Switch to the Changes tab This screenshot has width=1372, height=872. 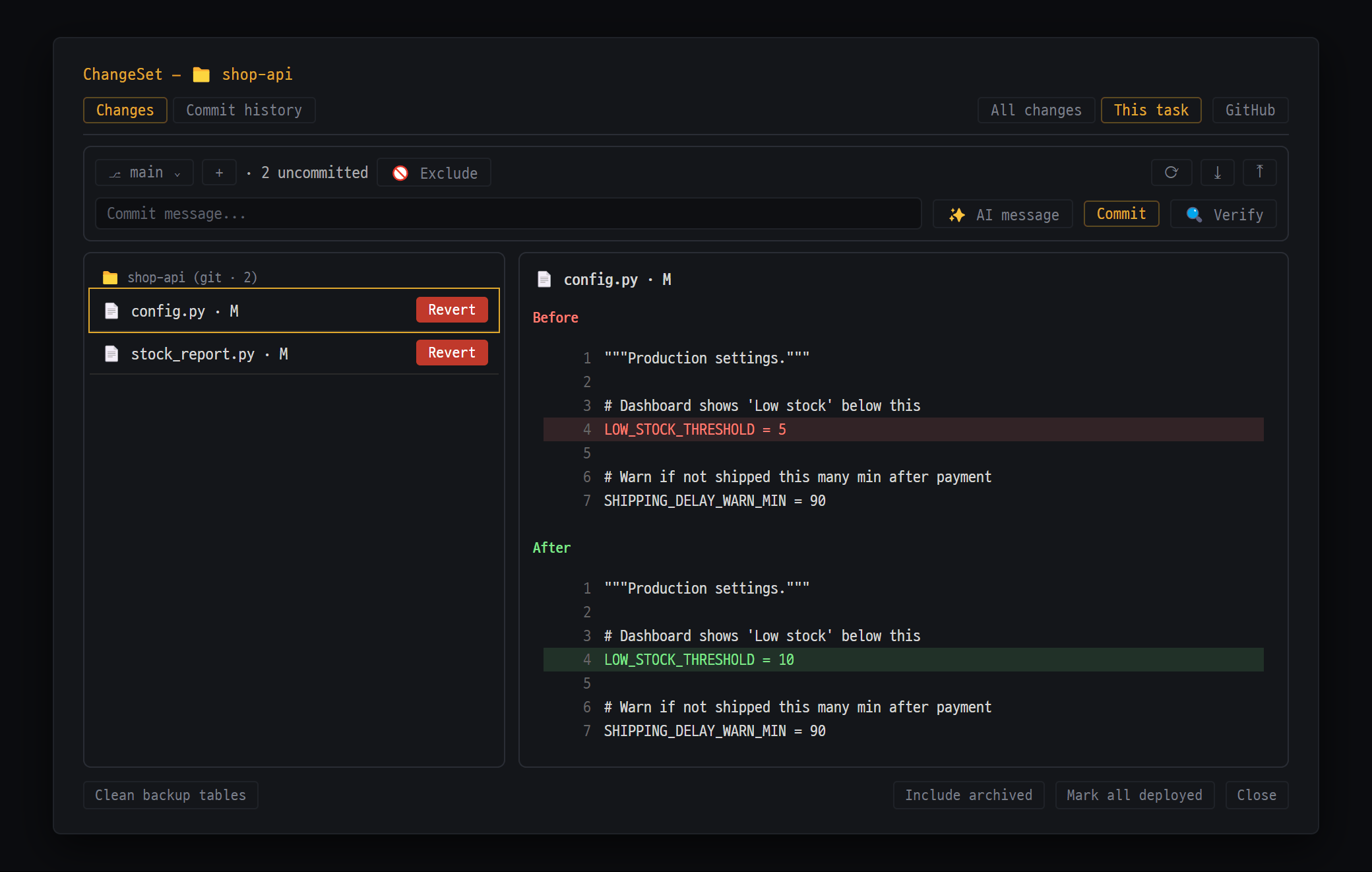tap(125, 110)
